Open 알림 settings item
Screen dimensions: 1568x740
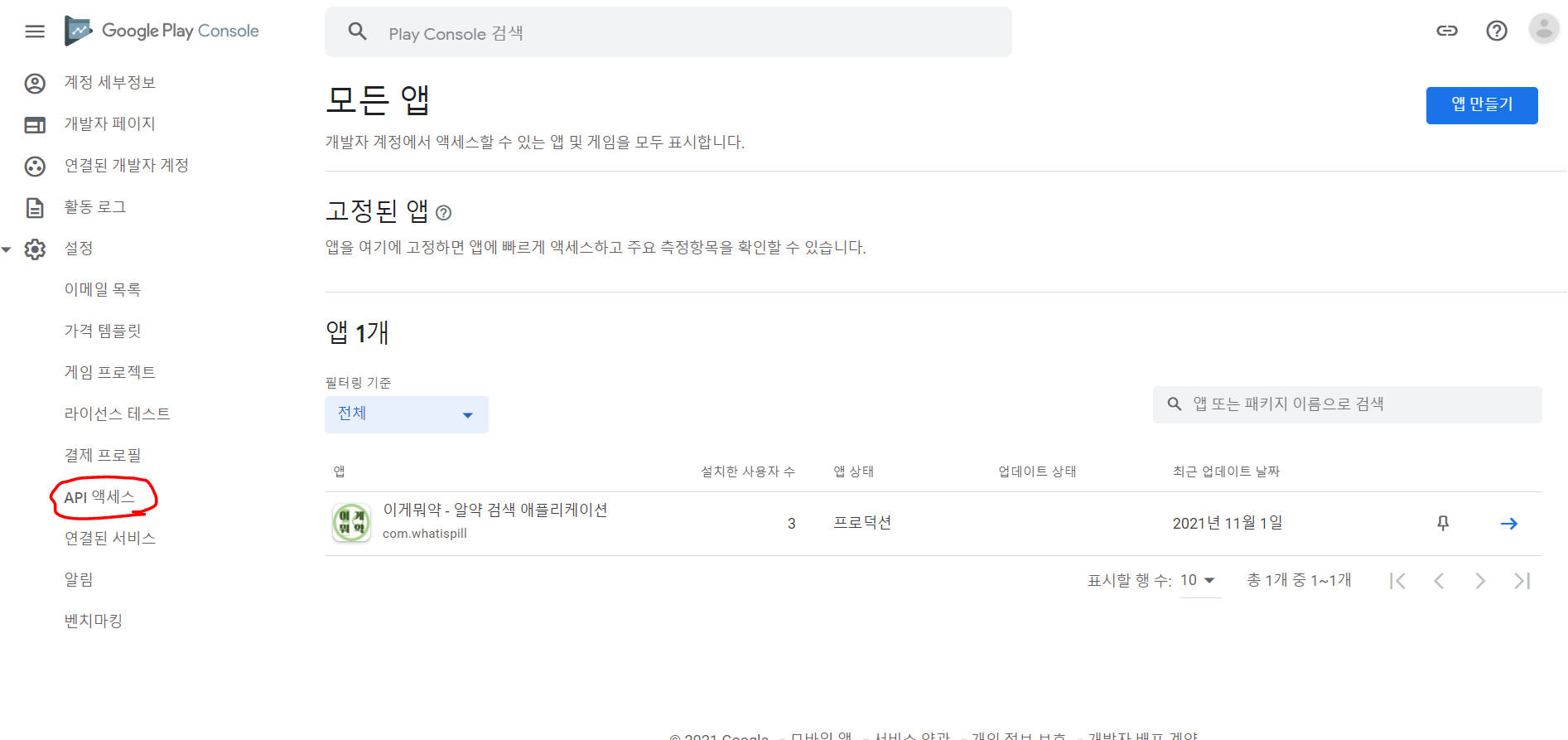(79, 579)
